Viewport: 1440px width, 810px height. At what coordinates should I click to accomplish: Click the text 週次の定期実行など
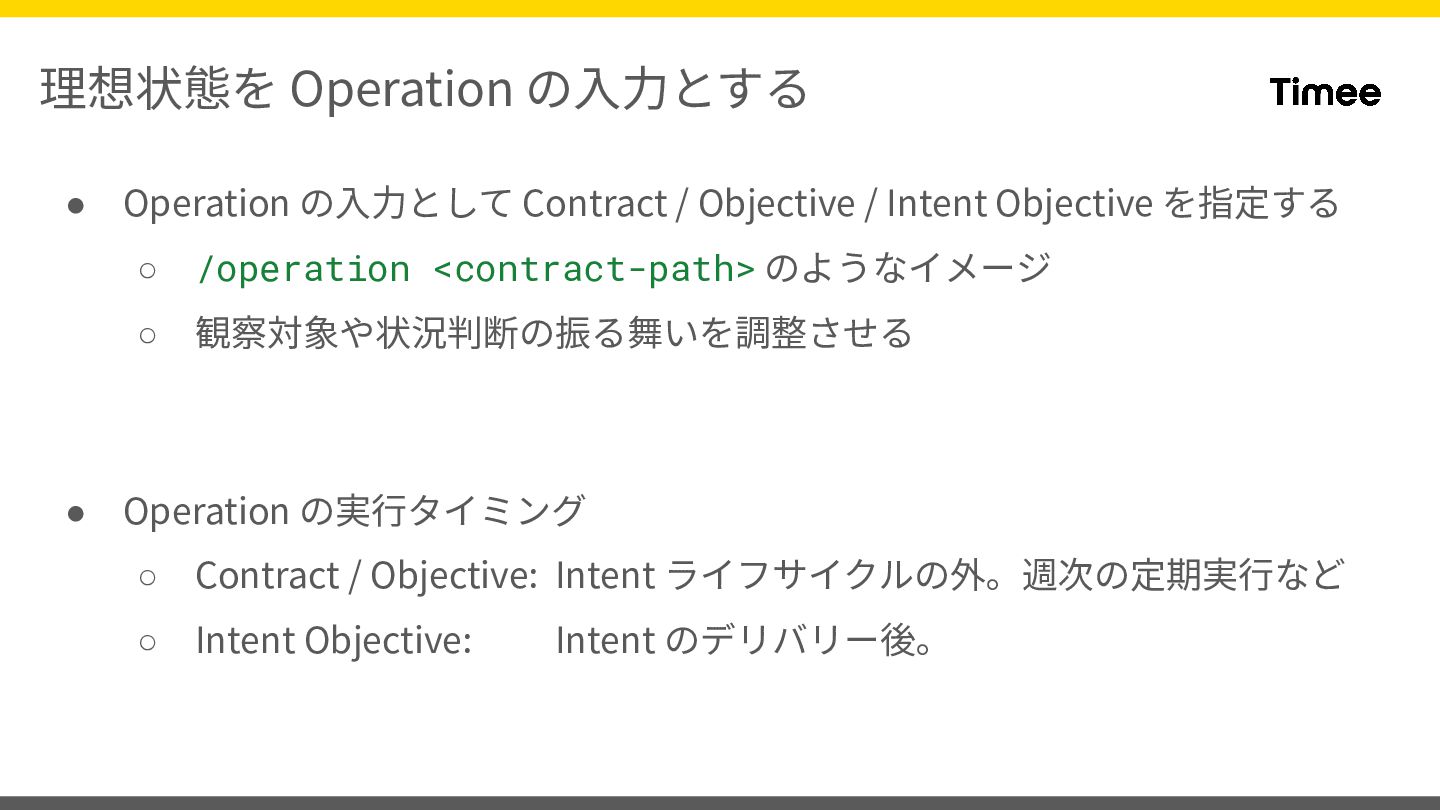tap(1182, 576)
